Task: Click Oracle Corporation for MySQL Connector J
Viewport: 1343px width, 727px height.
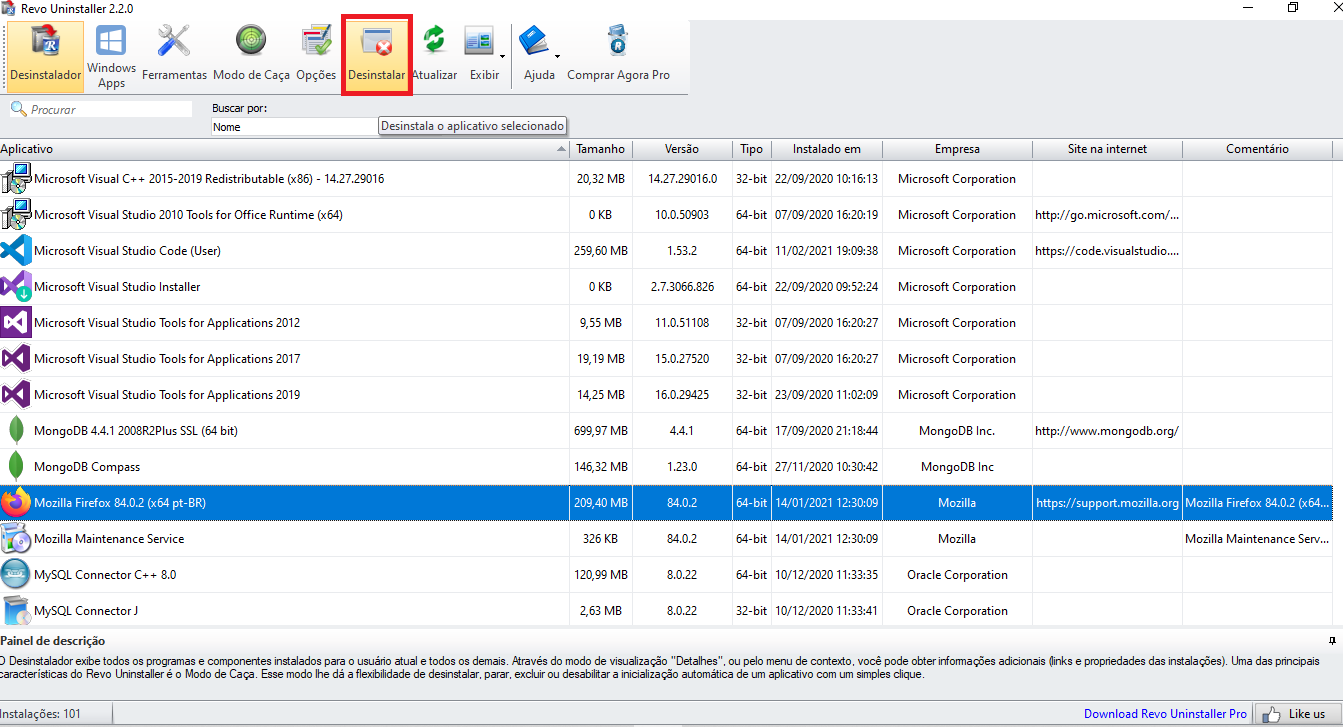Action: click(x=957, y=611)
